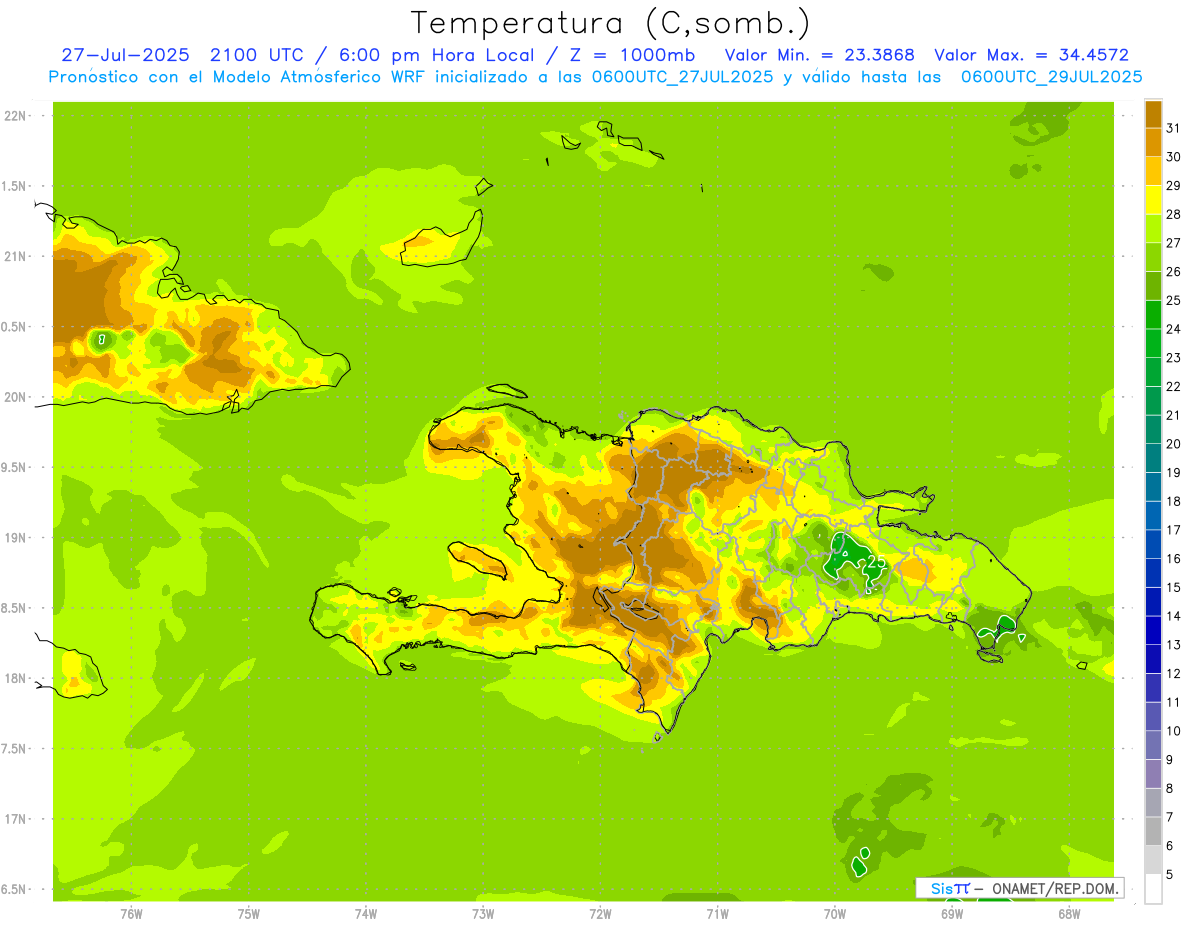Viewport: 1200px width, 927px height.
Task: Click the 'SisTT - ONAMET/REP.DOM.' credit label
Action: pyautogui.click(x=1020, y=888)
